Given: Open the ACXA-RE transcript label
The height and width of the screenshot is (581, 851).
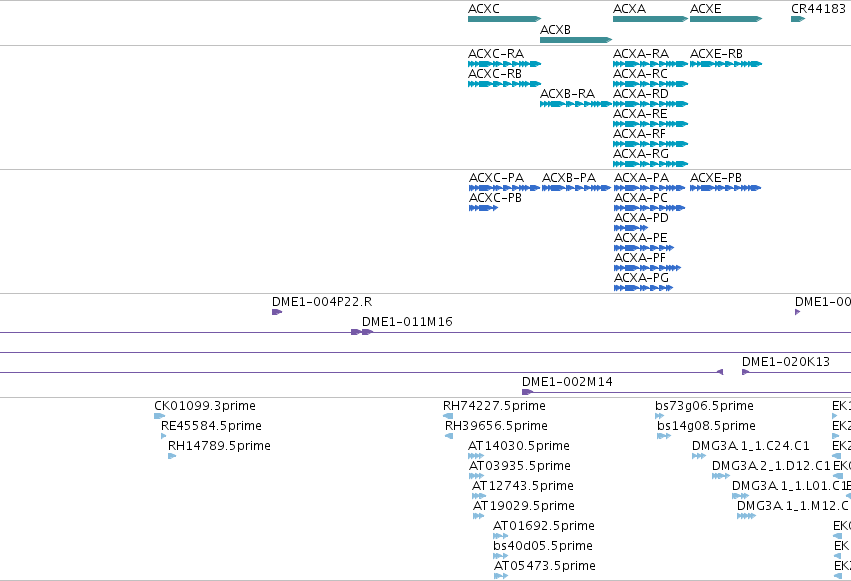Looking at the screenshot, I should point(640,114).
